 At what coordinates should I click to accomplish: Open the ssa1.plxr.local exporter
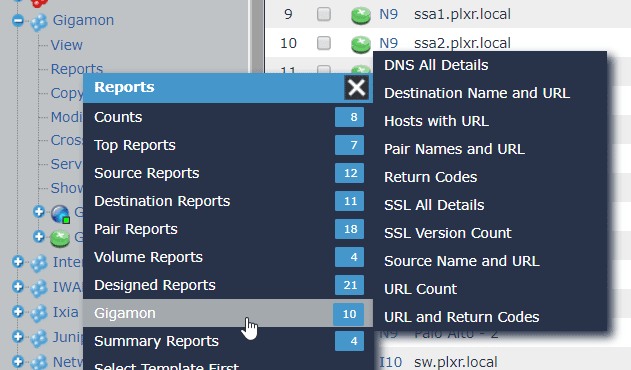pyautogui.click(x=462, y=14)
